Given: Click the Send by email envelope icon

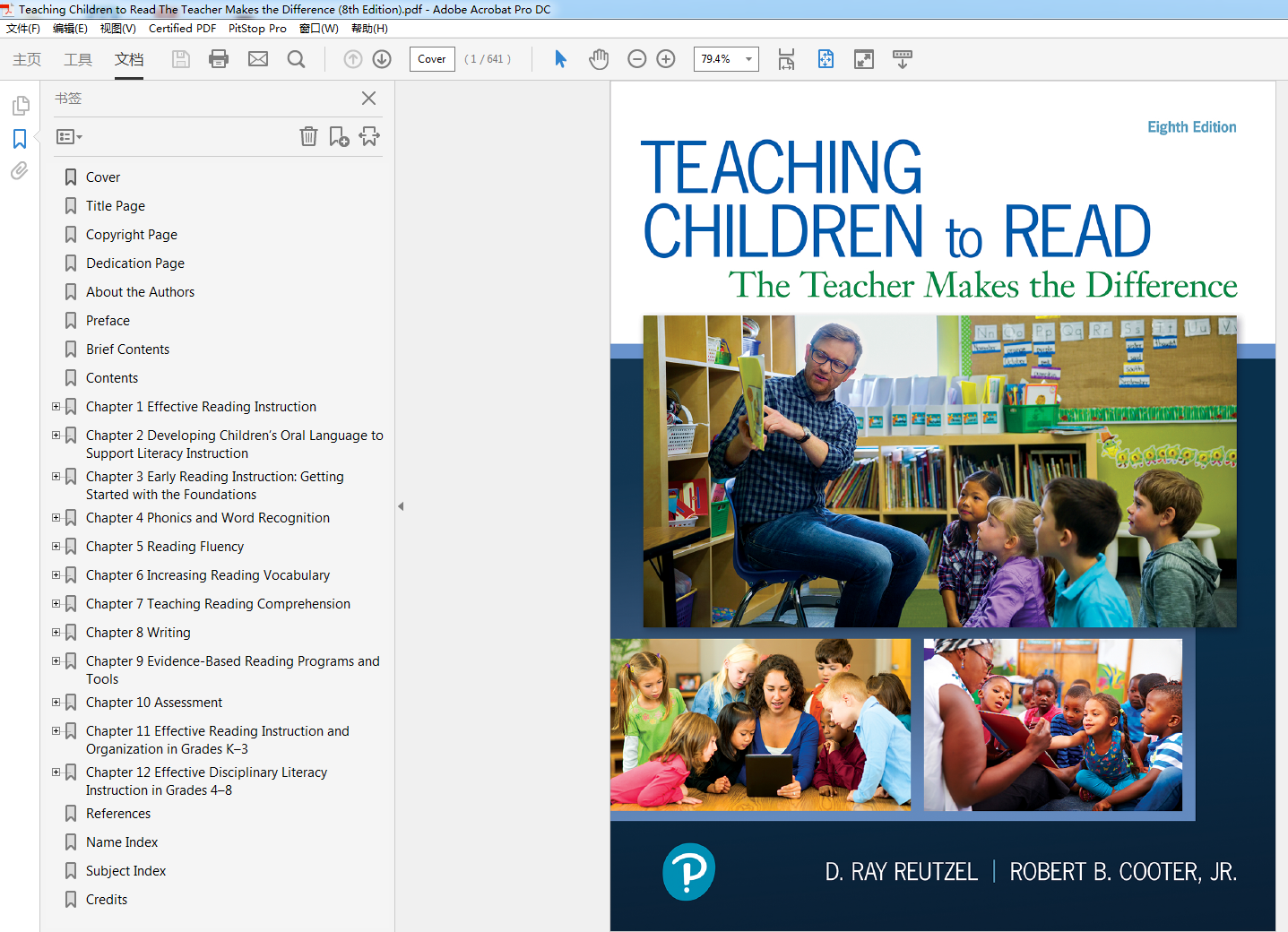Looking at the screenshot, I should pyautogui.click(x=258, y=59).
